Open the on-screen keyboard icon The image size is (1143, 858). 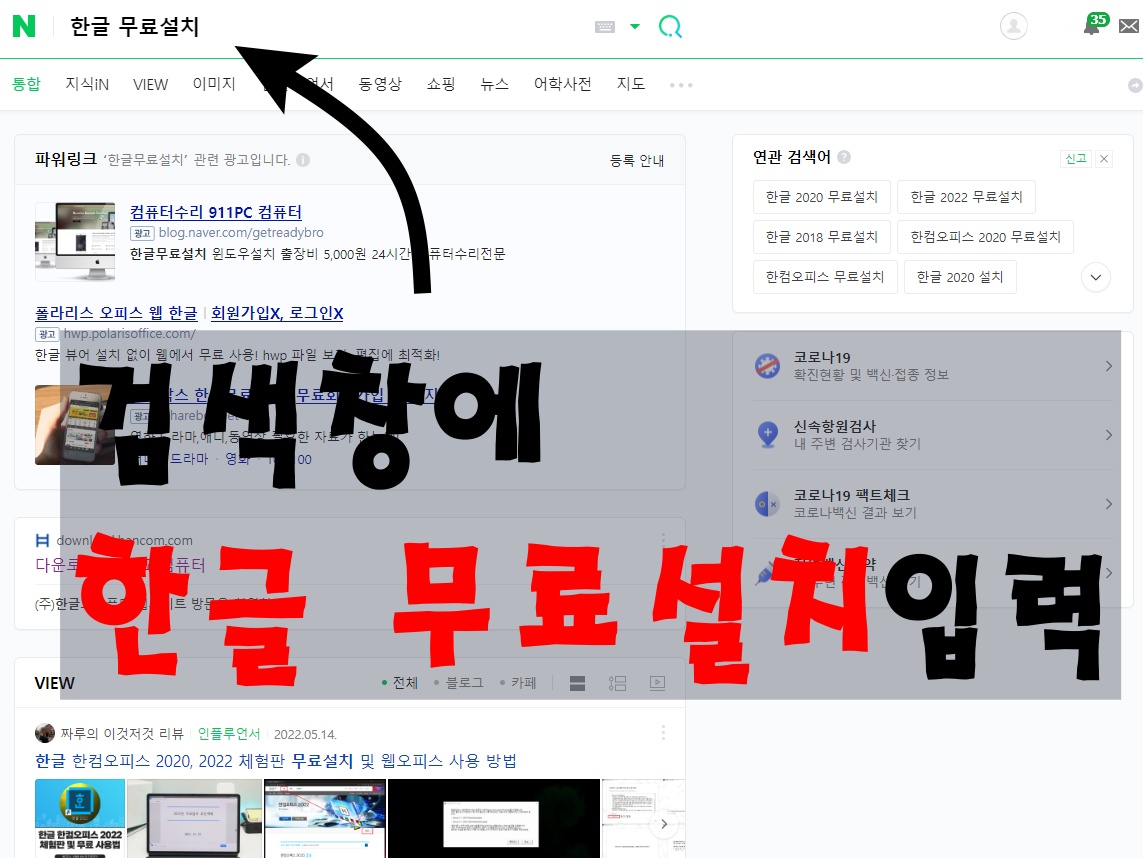pyautogui.click(x=605, y=27)
